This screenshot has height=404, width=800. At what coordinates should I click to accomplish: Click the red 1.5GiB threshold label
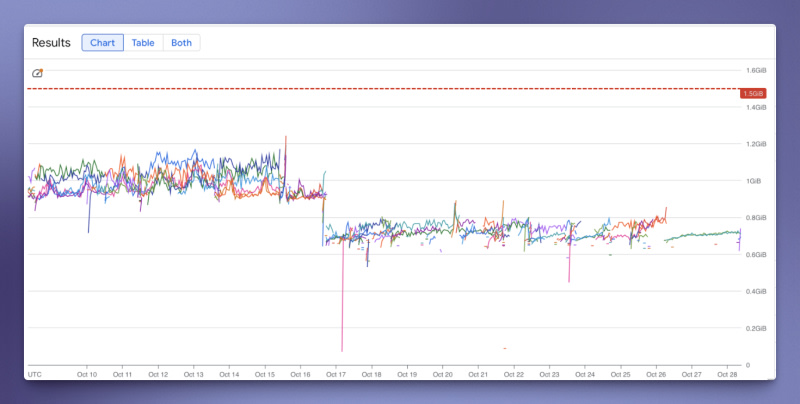pos(753,93)
